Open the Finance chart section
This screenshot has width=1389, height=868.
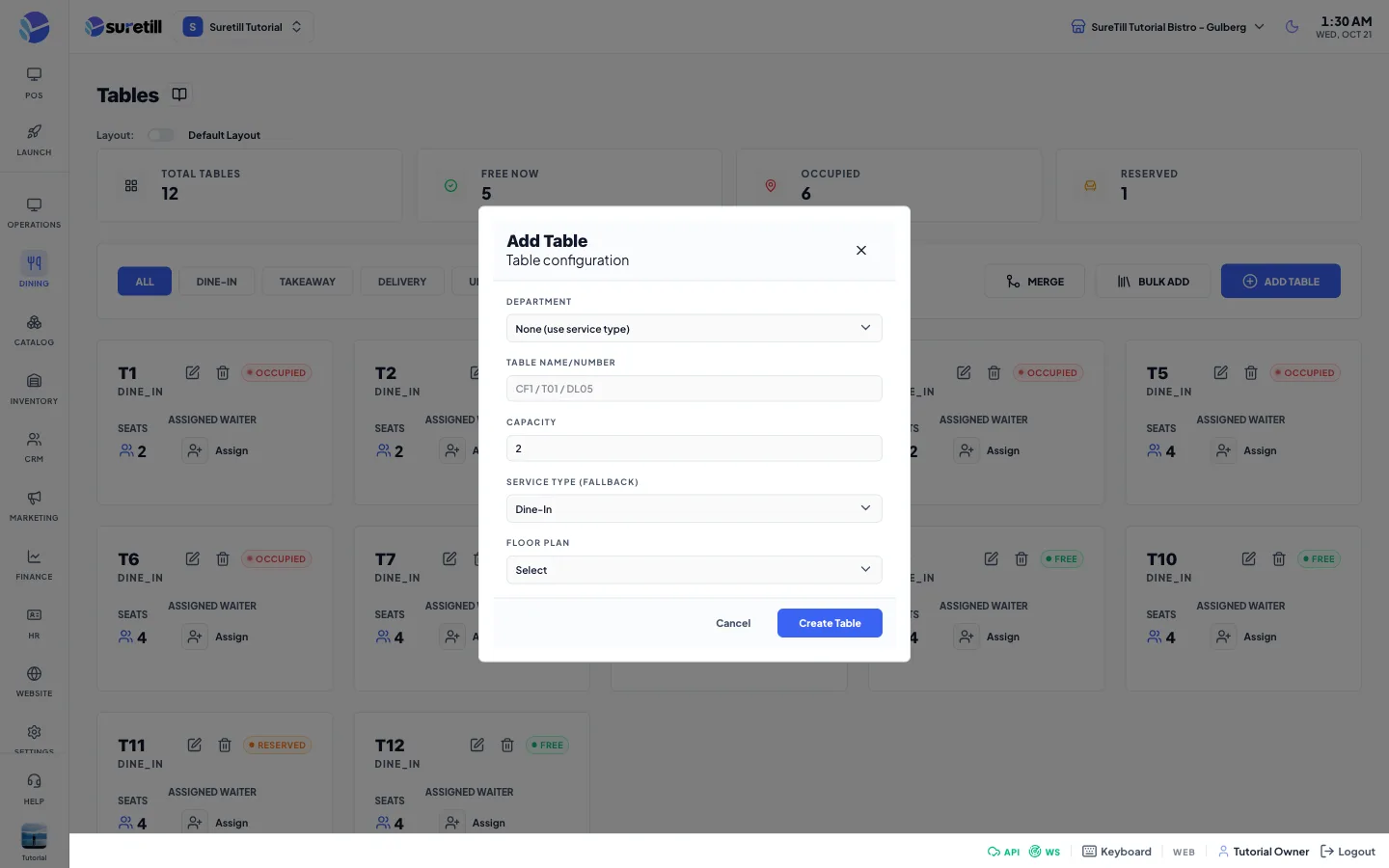(x=34, y=565)
